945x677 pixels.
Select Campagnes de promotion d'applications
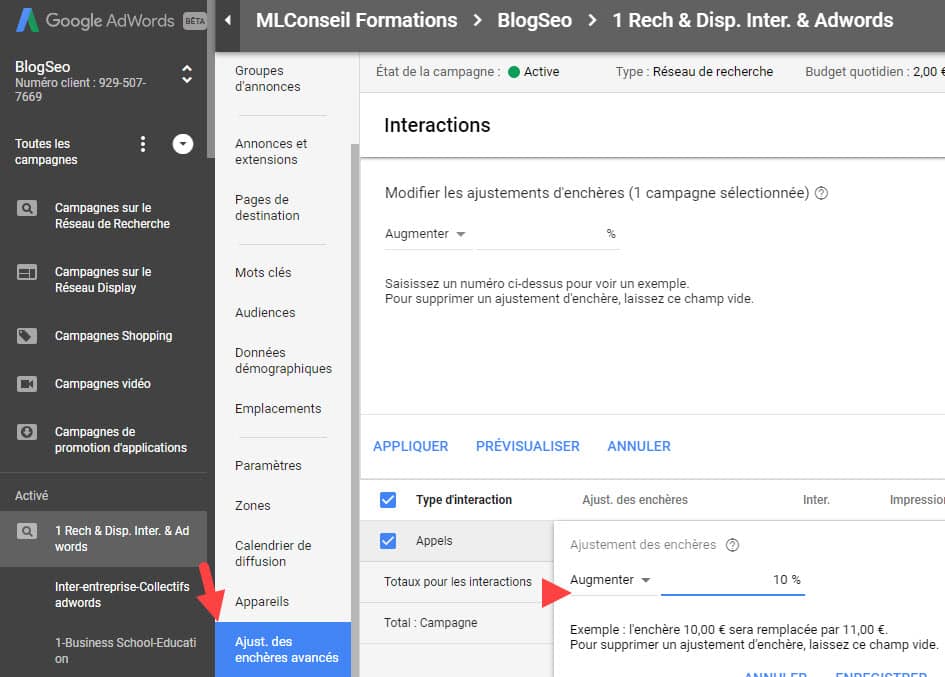121,440
